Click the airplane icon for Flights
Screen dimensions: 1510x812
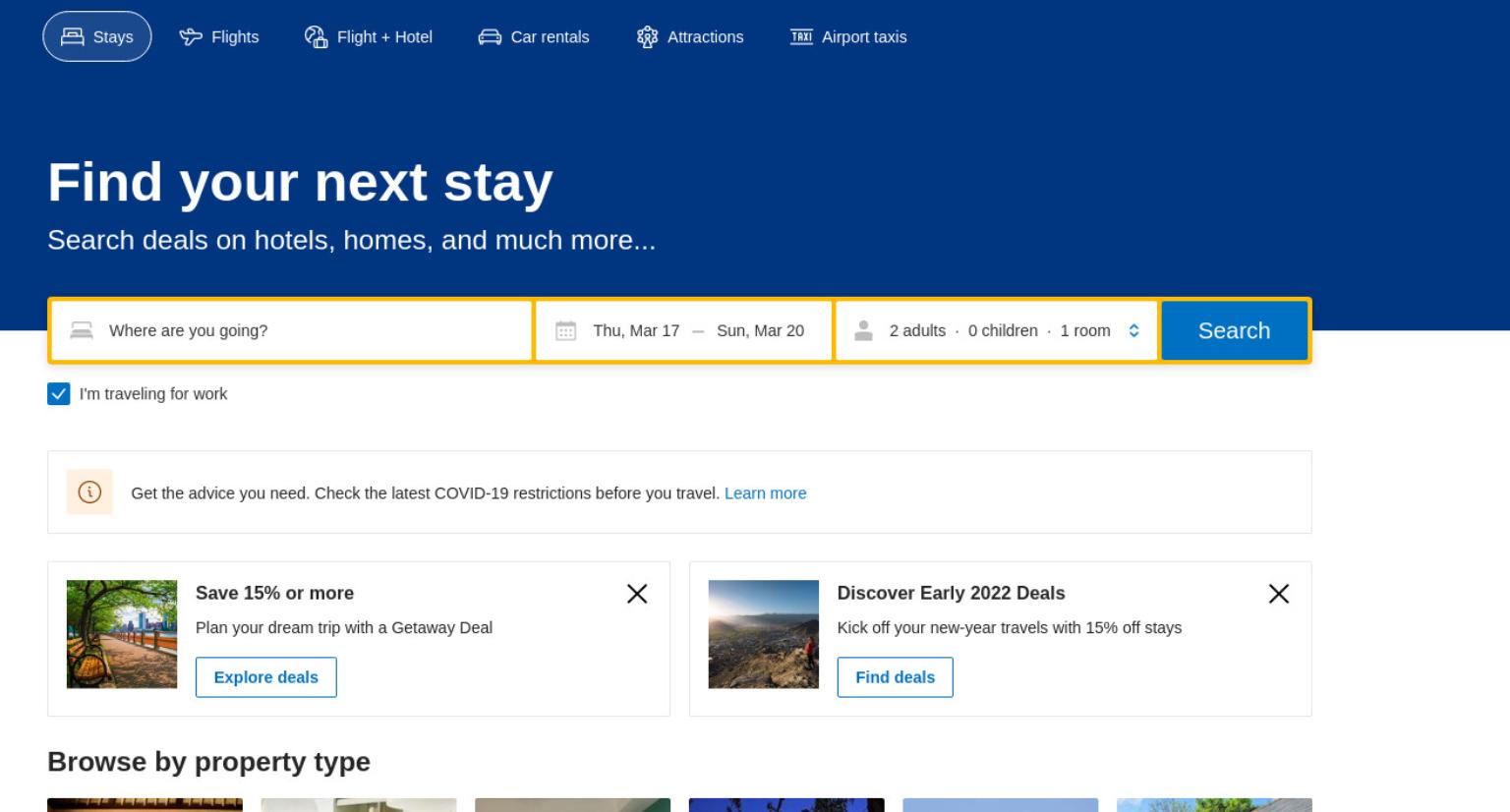[191, 37]
